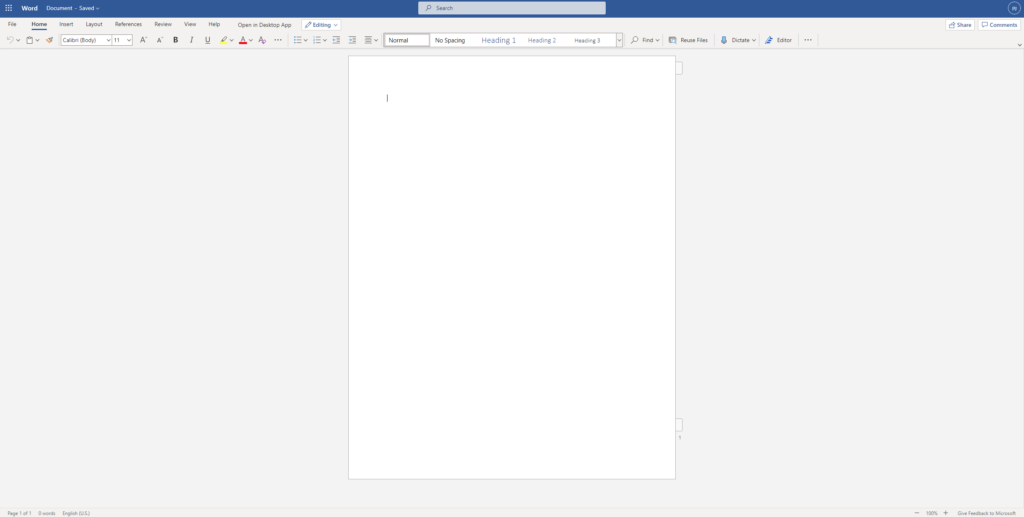Apply the Normal style
This screenshot has width=1024, height=517.
(407, 40)
